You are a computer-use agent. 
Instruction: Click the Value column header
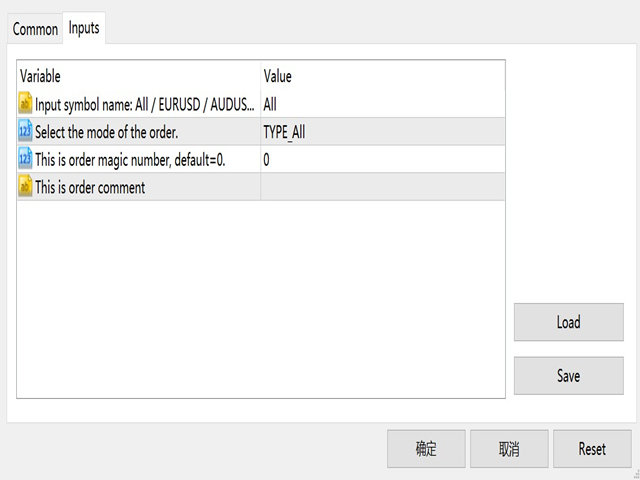[x=382, y=76]
